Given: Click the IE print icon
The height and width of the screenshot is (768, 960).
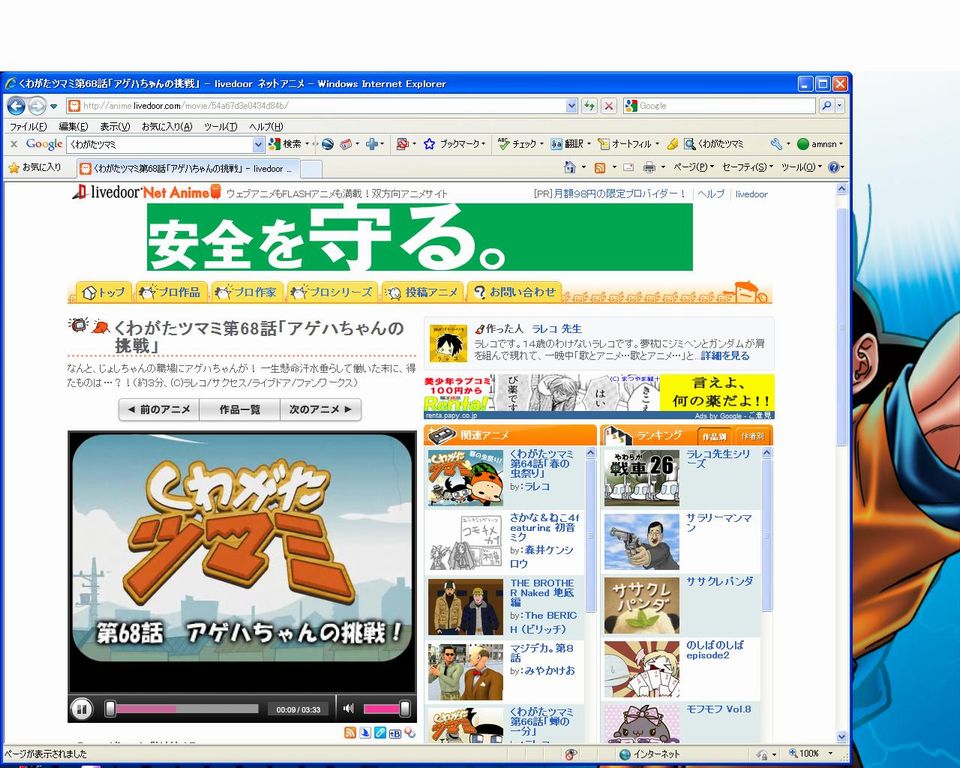Looking at the screenshot, I should (649, 167).
